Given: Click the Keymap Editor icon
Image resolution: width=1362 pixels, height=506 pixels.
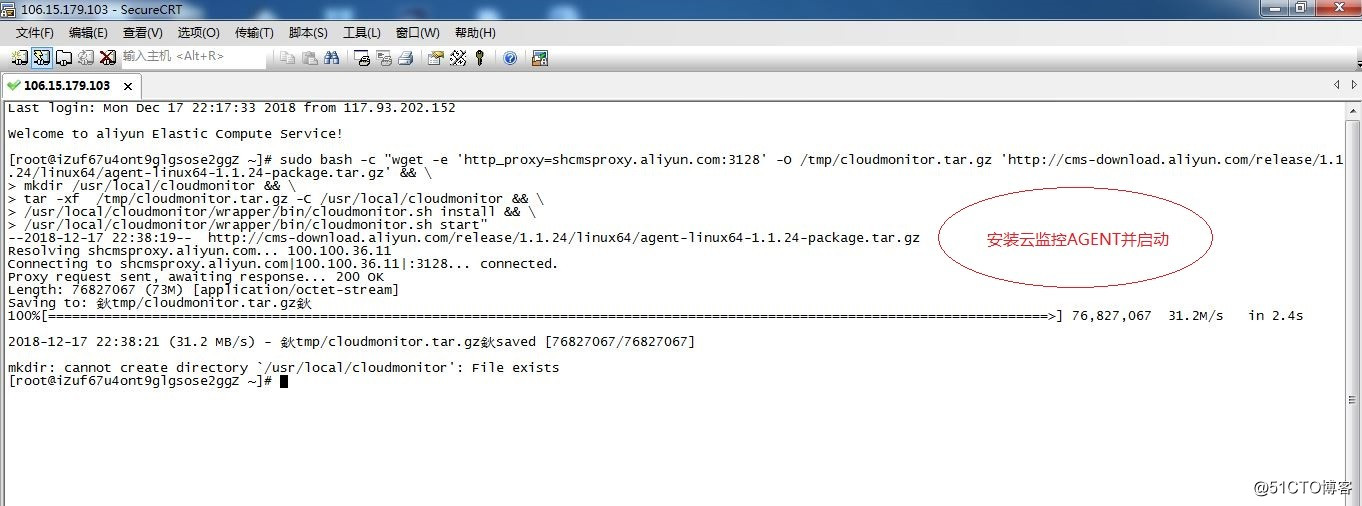Looking at the screenshot, I should click(x=458, y=58).
